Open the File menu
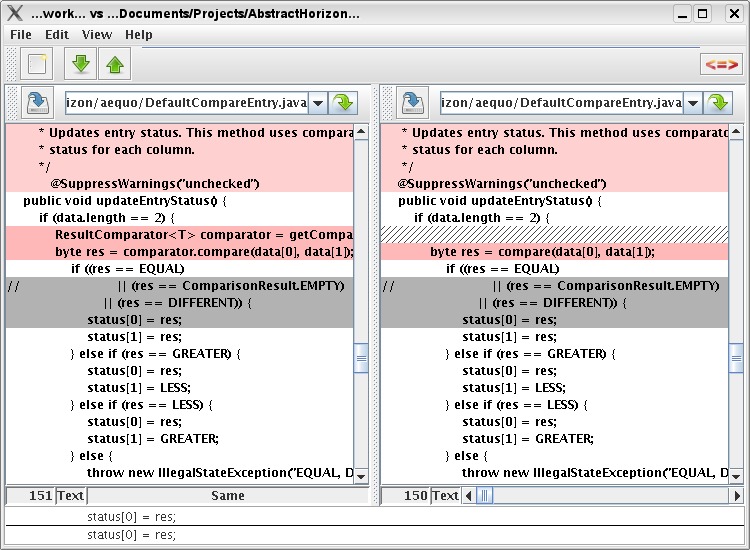Screen dimensions: 750x550 click(x=21, y=34)
